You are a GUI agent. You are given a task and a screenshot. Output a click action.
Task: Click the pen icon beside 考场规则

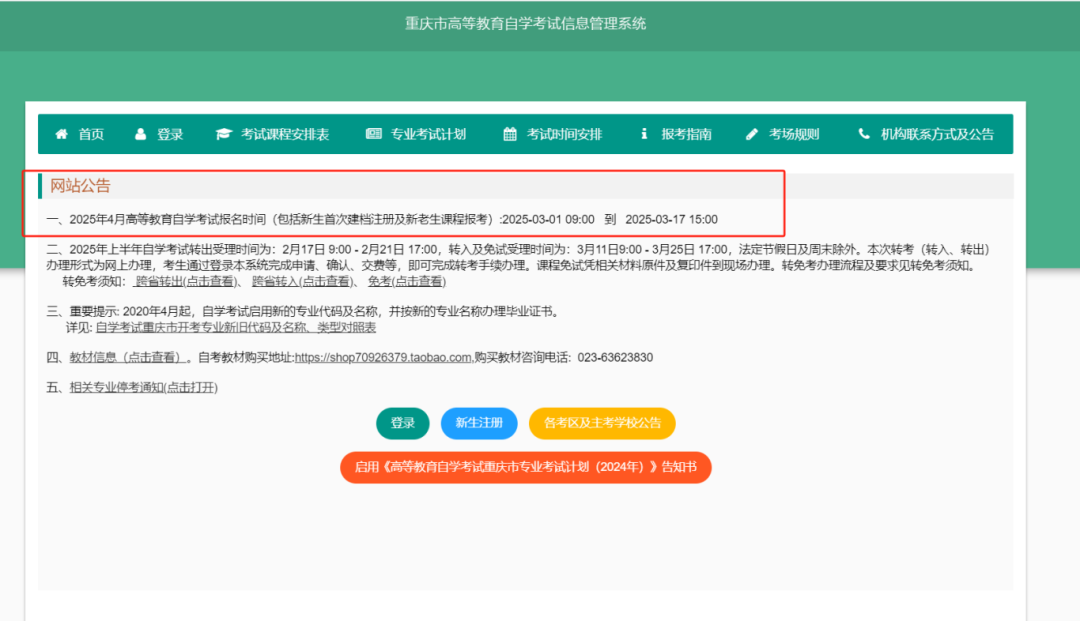(x=751, y=133)
